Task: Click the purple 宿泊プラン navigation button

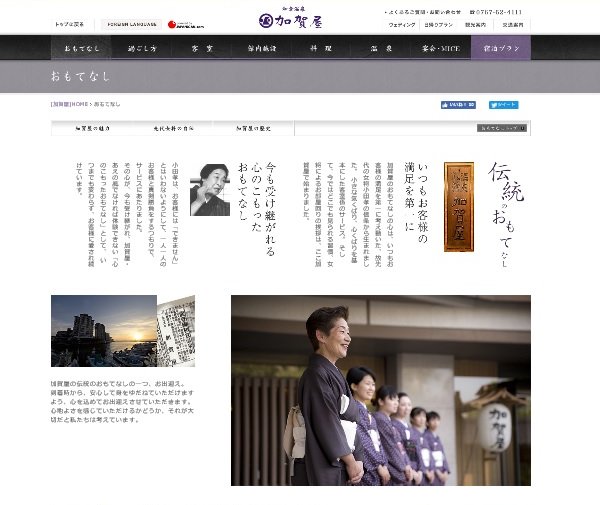Action: [501, 48]
